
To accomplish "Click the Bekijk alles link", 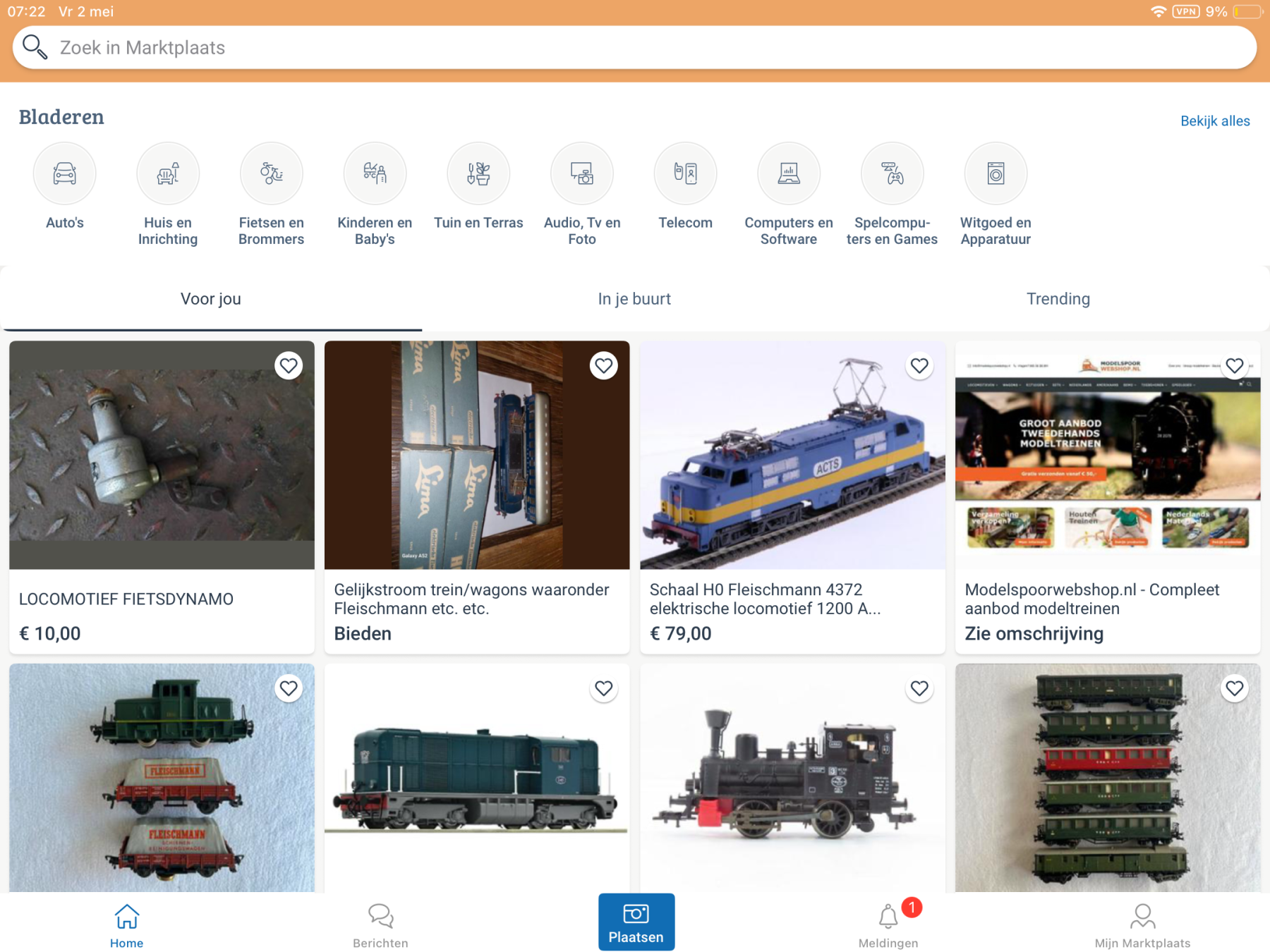I will click(1215, 121).
